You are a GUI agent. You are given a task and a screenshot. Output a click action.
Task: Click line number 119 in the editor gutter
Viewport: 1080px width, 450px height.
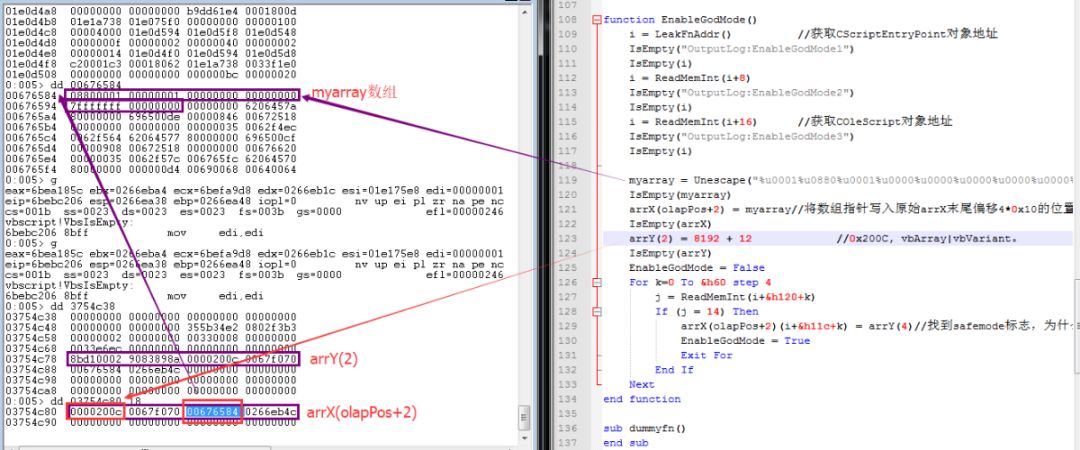point(568,180)
